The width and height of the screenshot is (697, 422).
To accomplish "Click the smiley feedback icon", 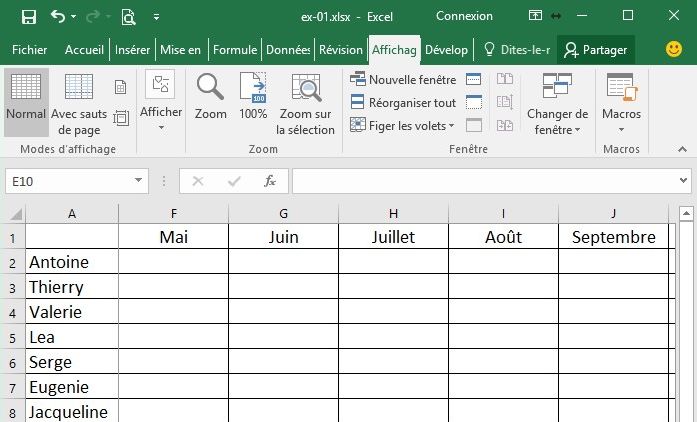I will [674, 49].
